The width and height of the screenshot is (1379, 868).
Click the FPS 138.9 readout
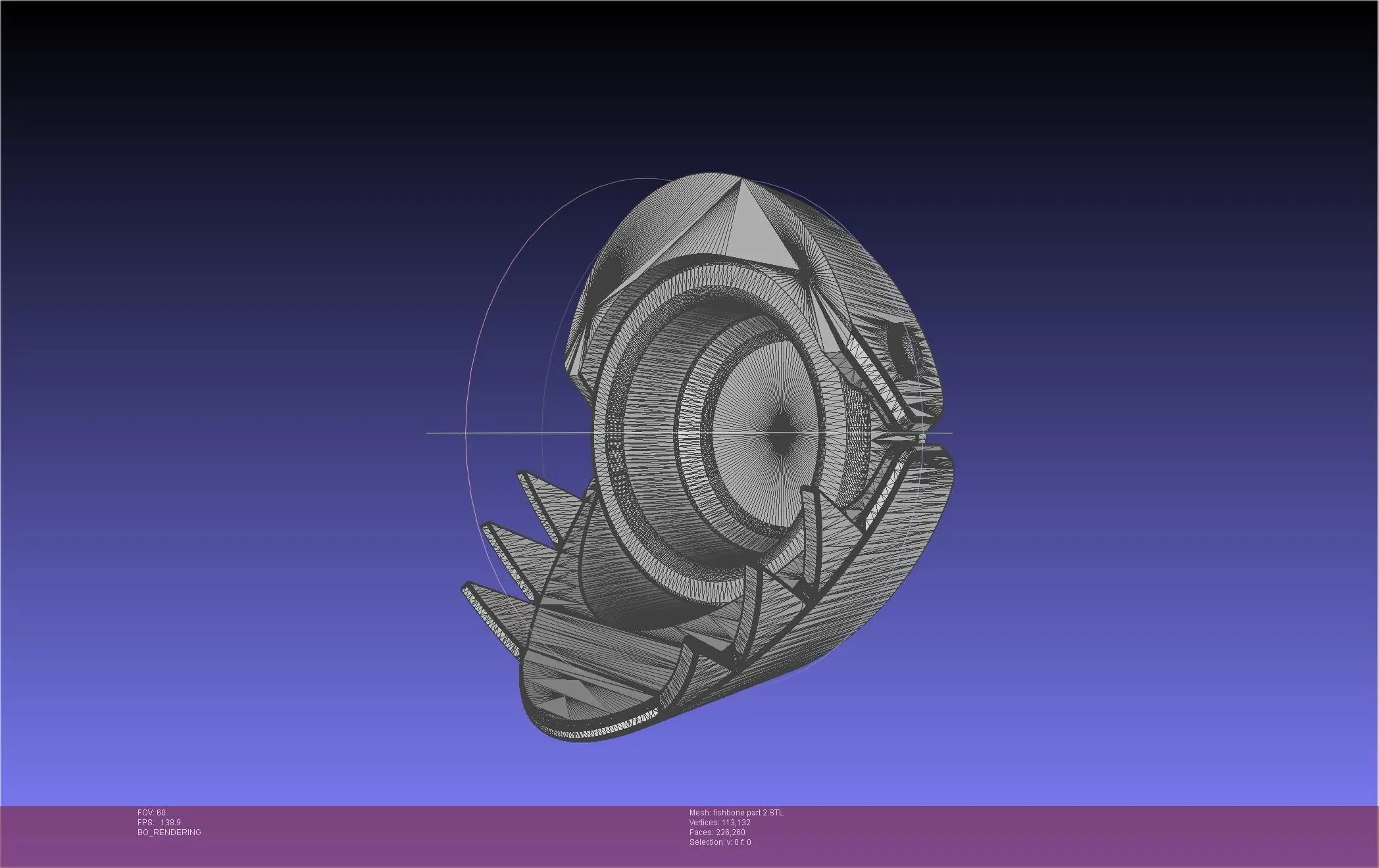pyautogui.click(x=159, y=823)
